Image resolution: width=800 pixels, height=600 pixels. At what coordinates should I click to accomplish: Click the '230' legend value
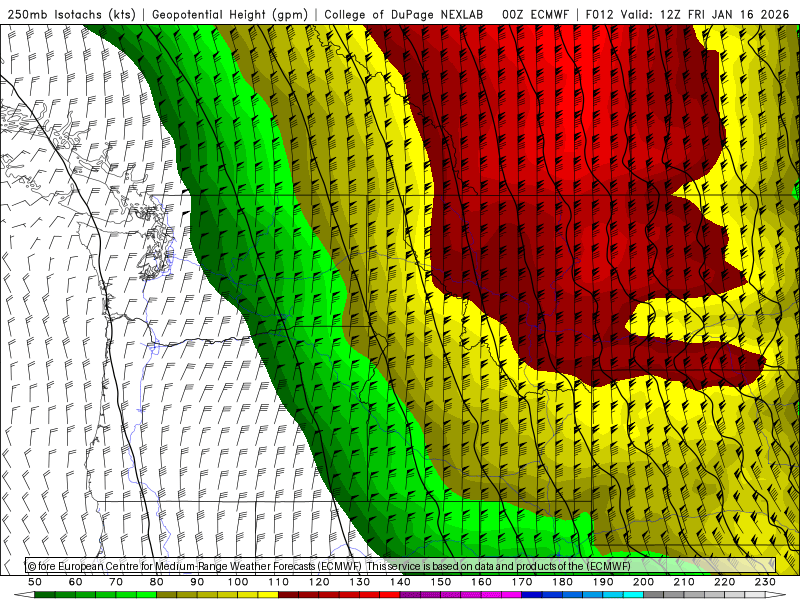[765, 582]
